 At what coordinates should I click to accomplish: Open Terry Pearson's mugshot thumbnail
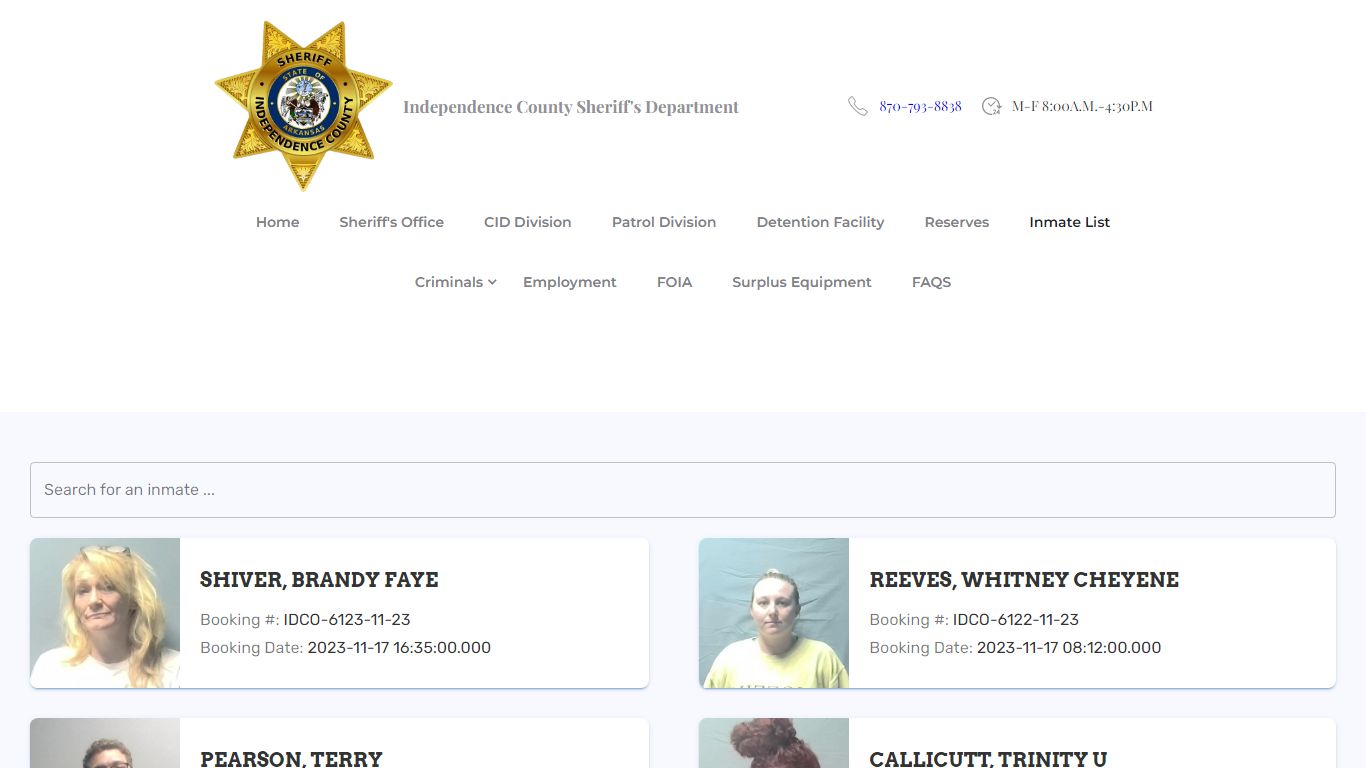click(x=105, y=743)
